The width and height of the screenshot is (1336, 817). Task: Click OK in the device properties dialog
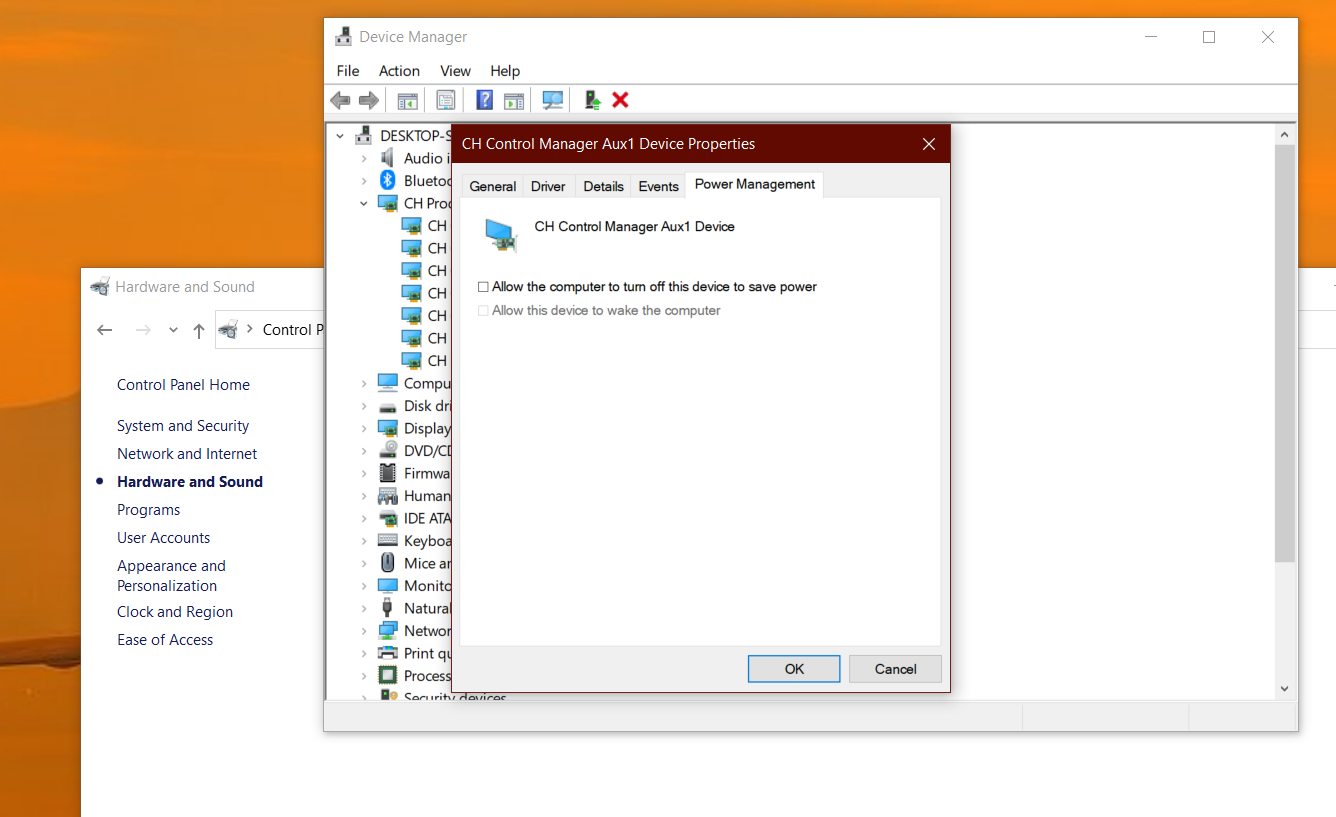click(794, 669)
